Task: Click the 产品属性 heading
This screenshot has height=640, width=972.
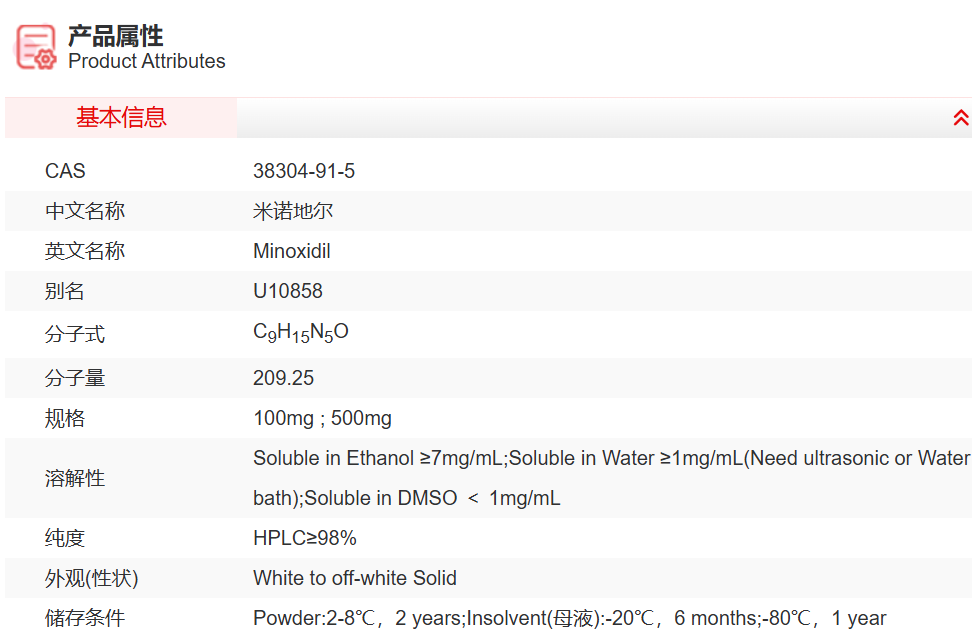Action: 116,37
